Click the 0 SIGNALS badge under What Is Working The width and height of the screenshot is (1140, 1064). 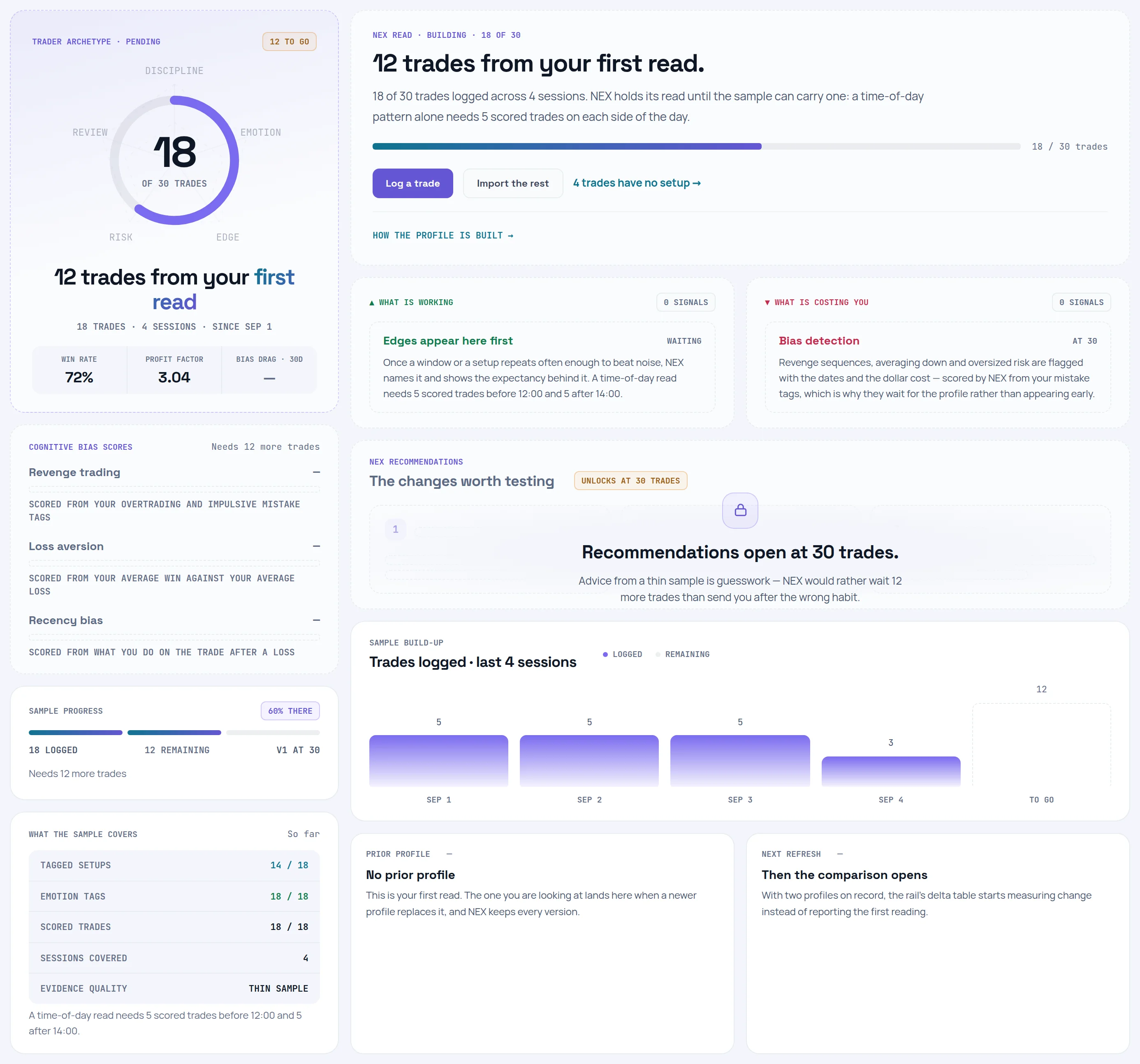(686, 302)
